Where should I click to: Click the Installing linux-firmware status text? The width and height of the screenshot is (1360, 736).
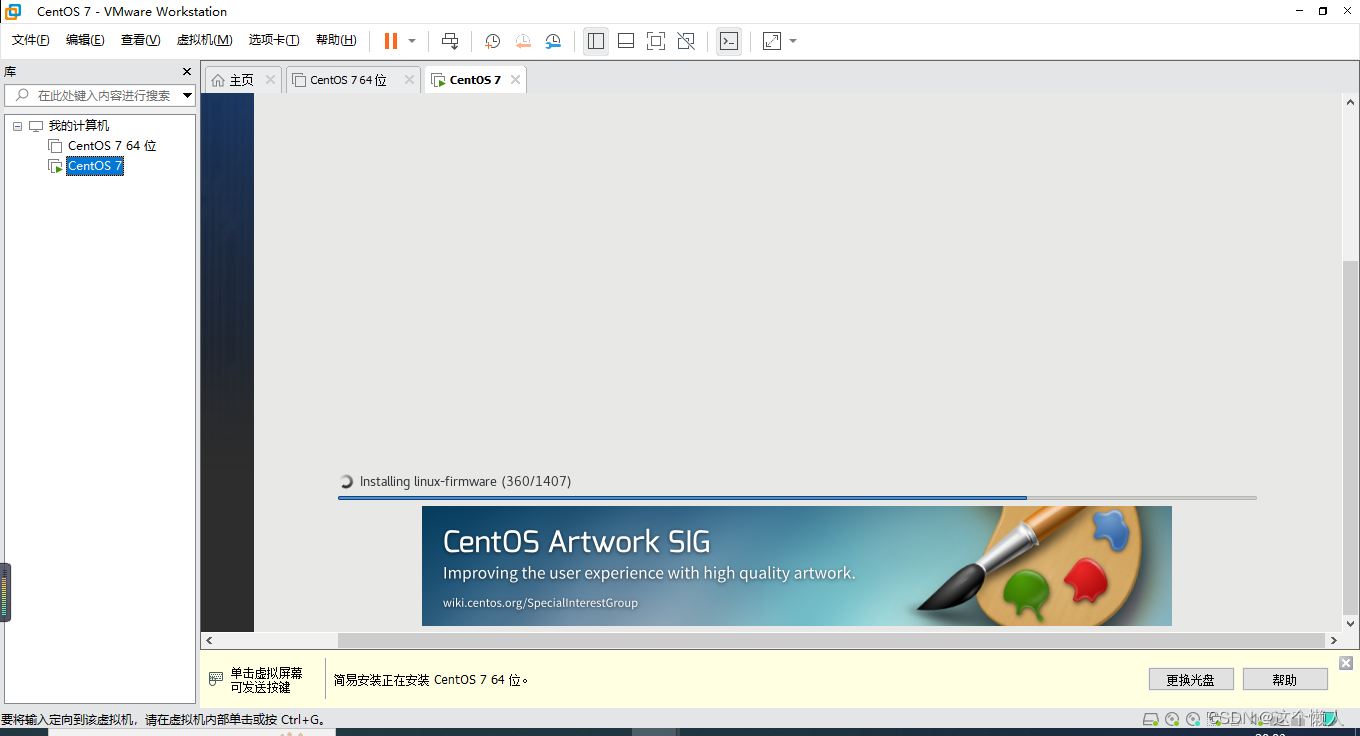click(465, 481)
